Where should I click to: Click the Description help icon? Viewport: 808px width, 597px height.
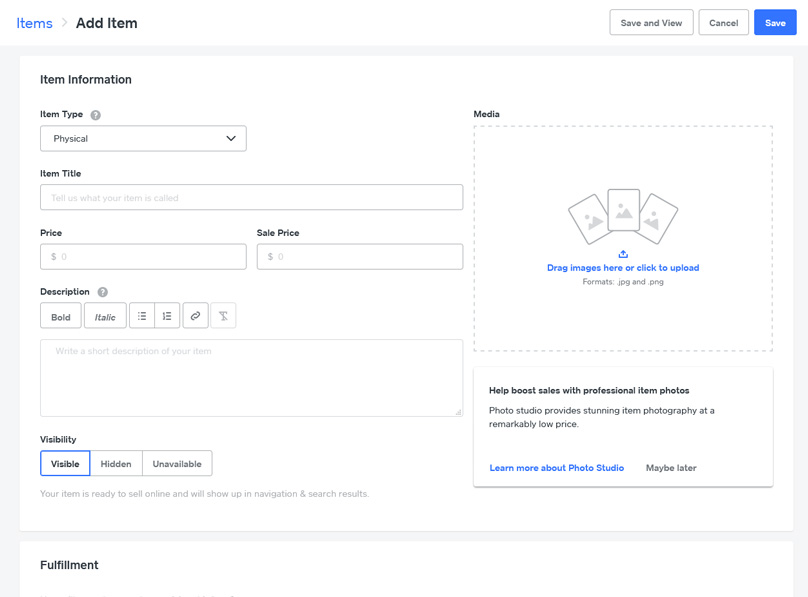pos(103,292)
